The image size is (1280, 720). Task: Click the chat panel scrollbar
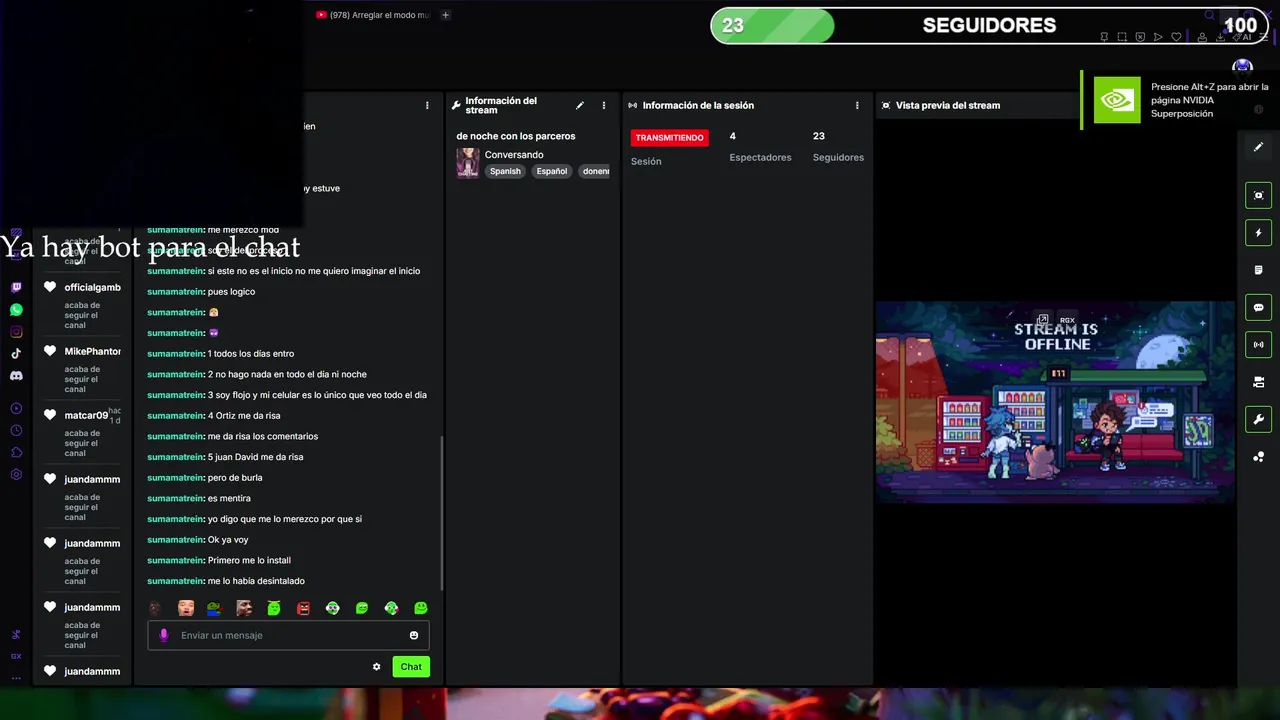click(x=442, y=515)
